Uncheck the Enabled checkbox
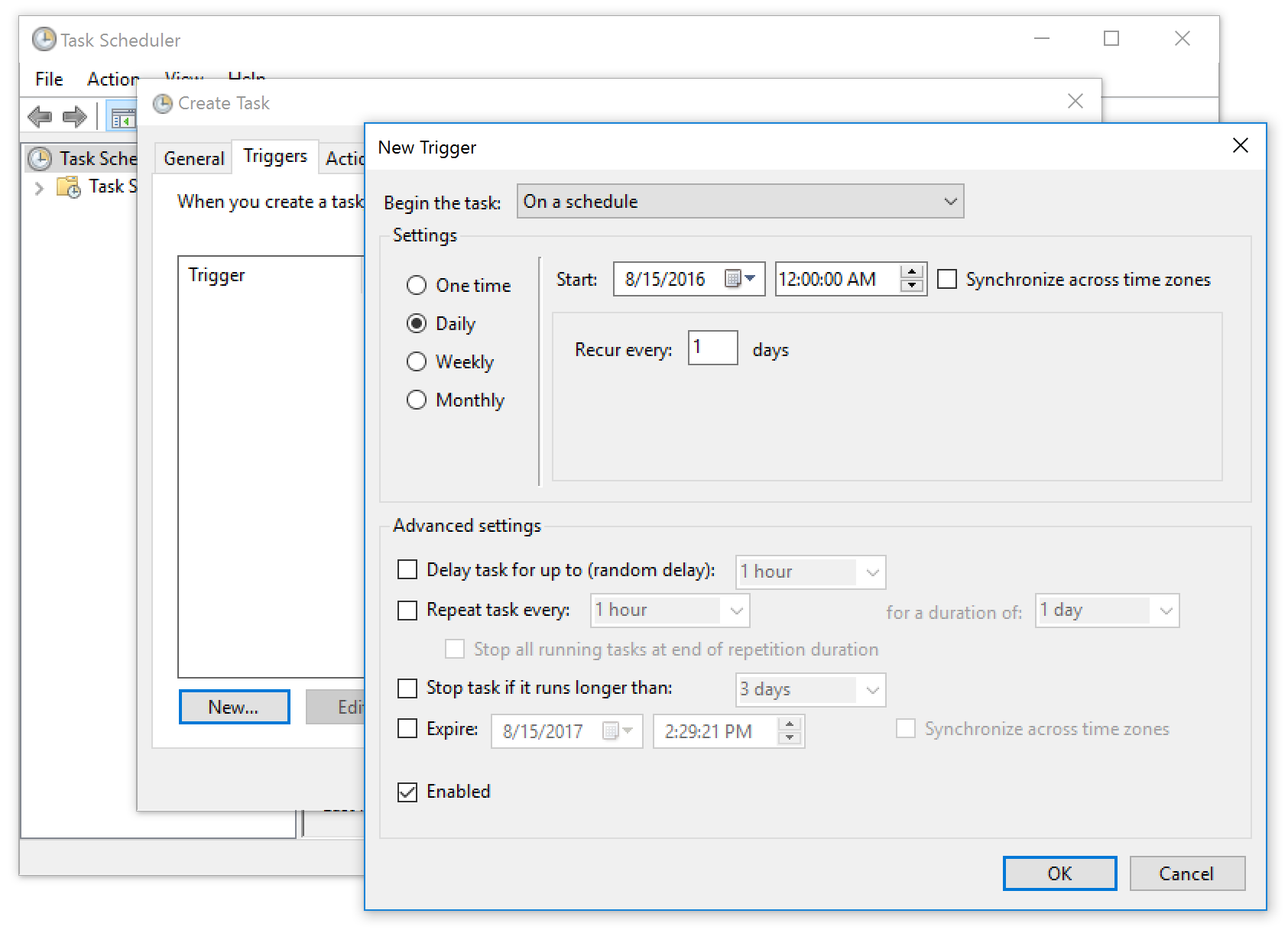The width and height of the screenshot is (1288, 933). click(407, 792)
